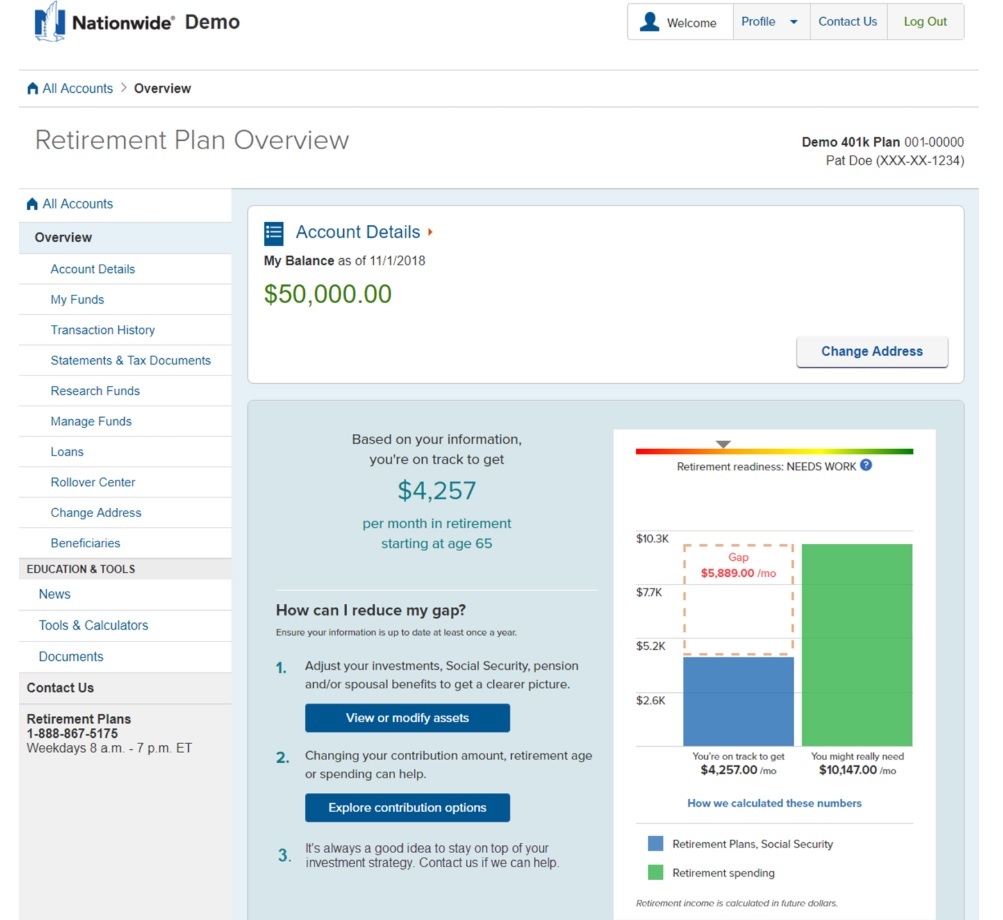Click the Retirement Plan Overview heading
The height and width of the screenshot is (920, 1003).
pyautogui.click(x=192, y=140)
